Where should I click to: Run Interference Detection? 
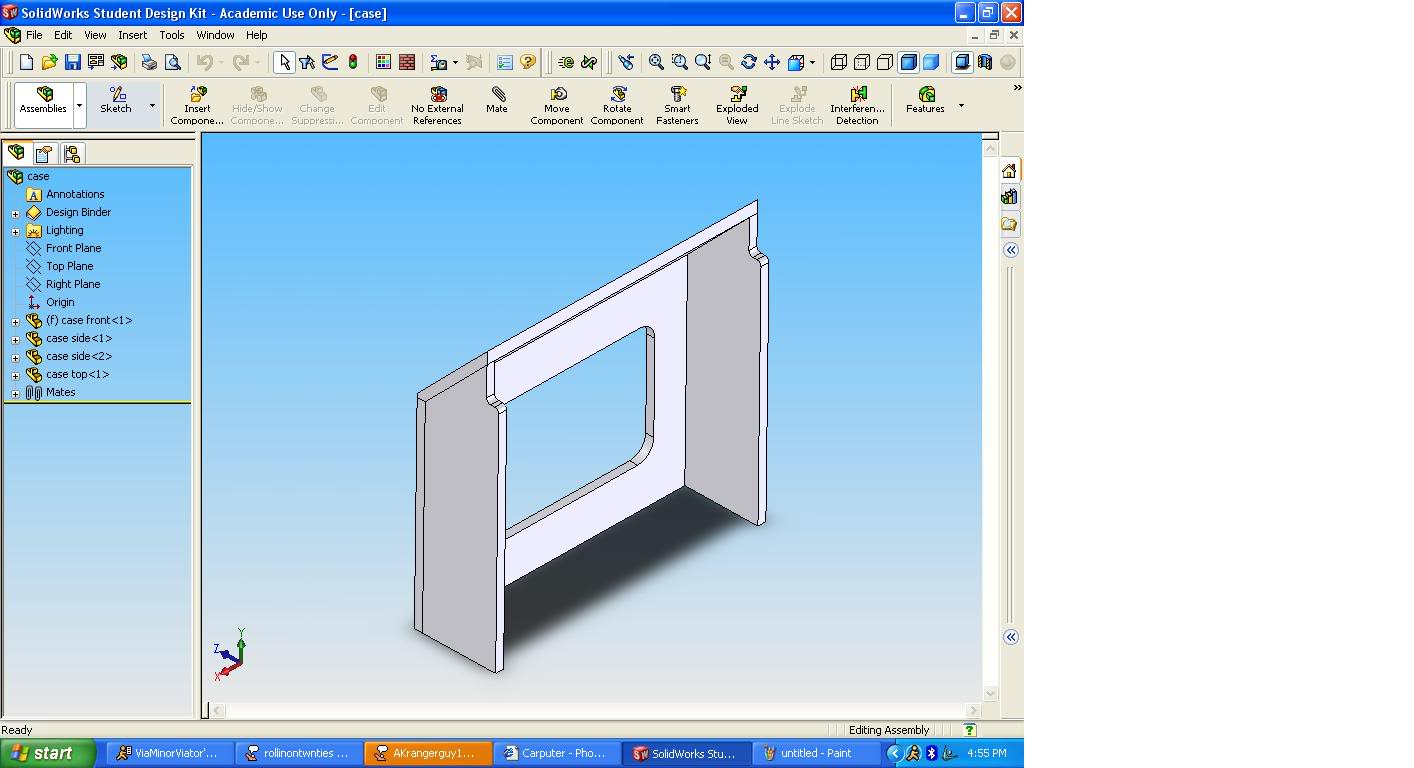click(857, 104)
